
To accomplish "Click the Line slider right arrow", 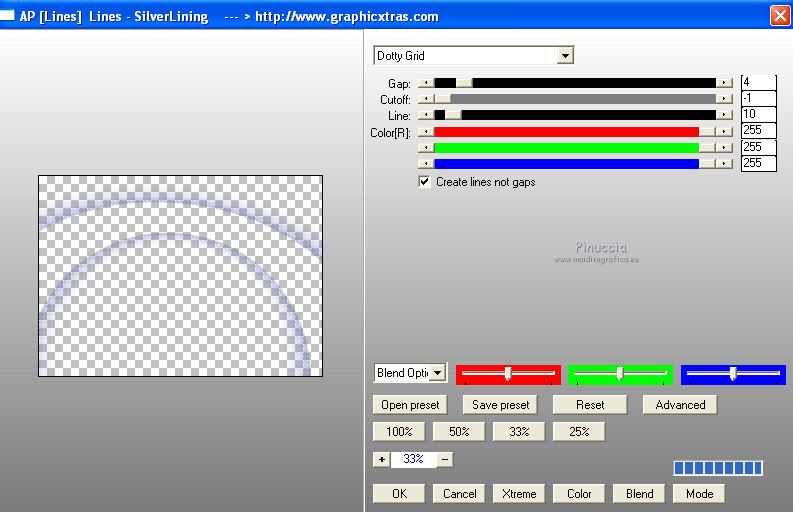I will click(724, 115).
